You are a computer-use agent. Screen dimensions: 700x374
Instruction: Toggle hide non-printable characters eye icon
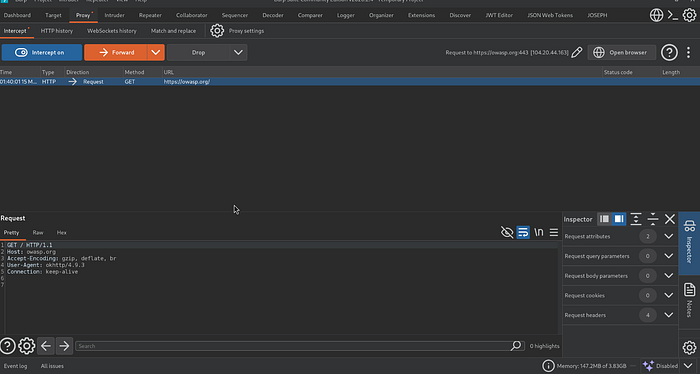(x=507, y=232)
